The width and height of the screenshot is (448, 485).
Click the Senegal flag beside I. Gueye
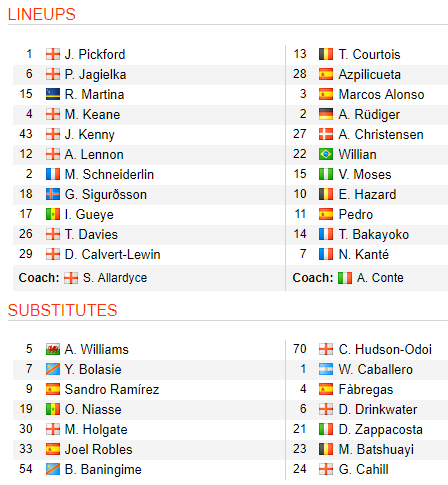coord(53,214)
